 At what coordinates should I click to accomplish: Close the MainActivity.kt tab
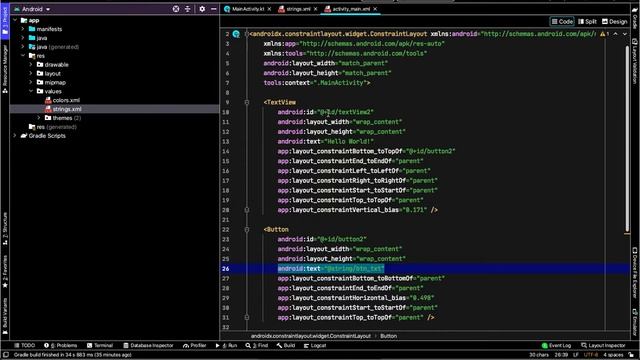point(269,9)
